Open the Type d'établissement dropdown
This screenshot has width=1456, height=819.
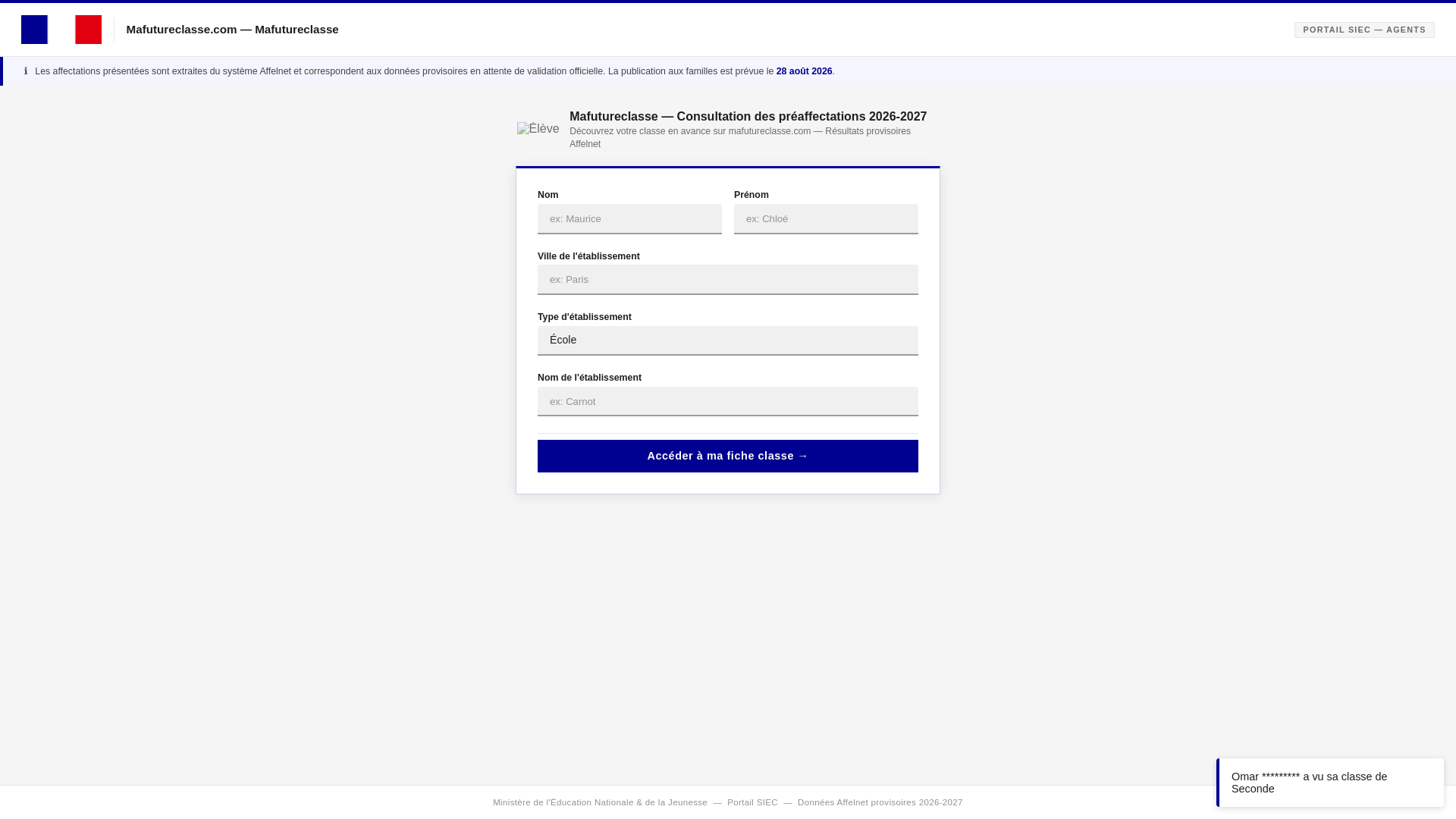(728, 340)
